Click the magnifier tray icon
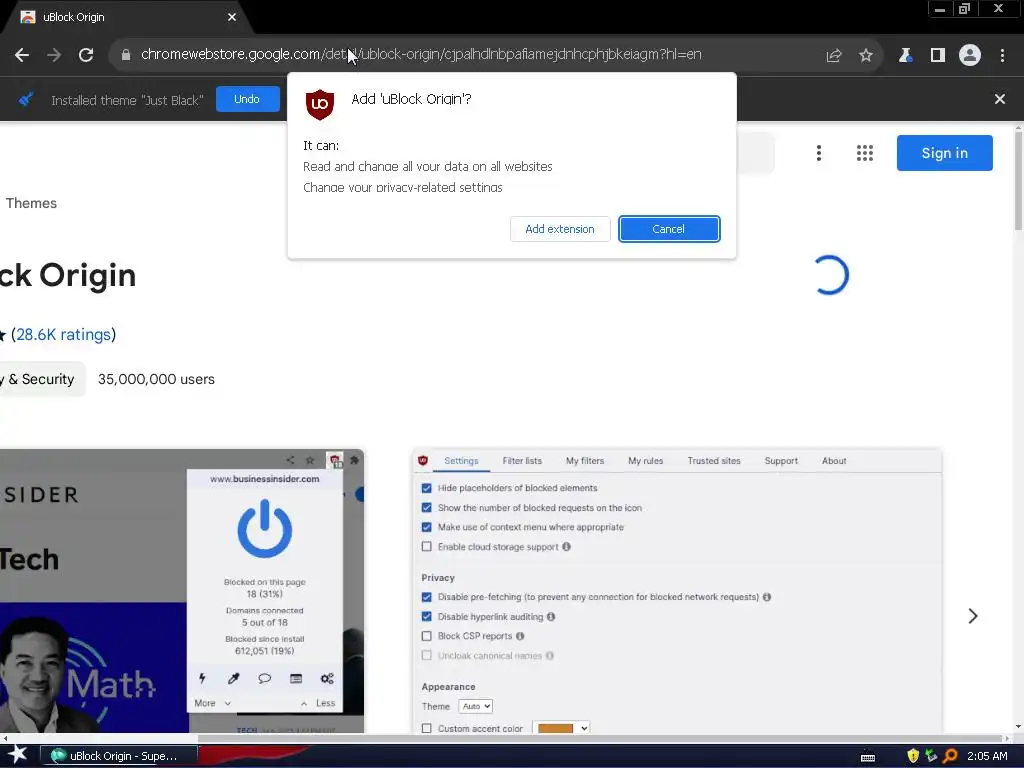Image resolution: width=1024 pixels, height=768 pixels. pyautogui.click(x=950, y=756)
